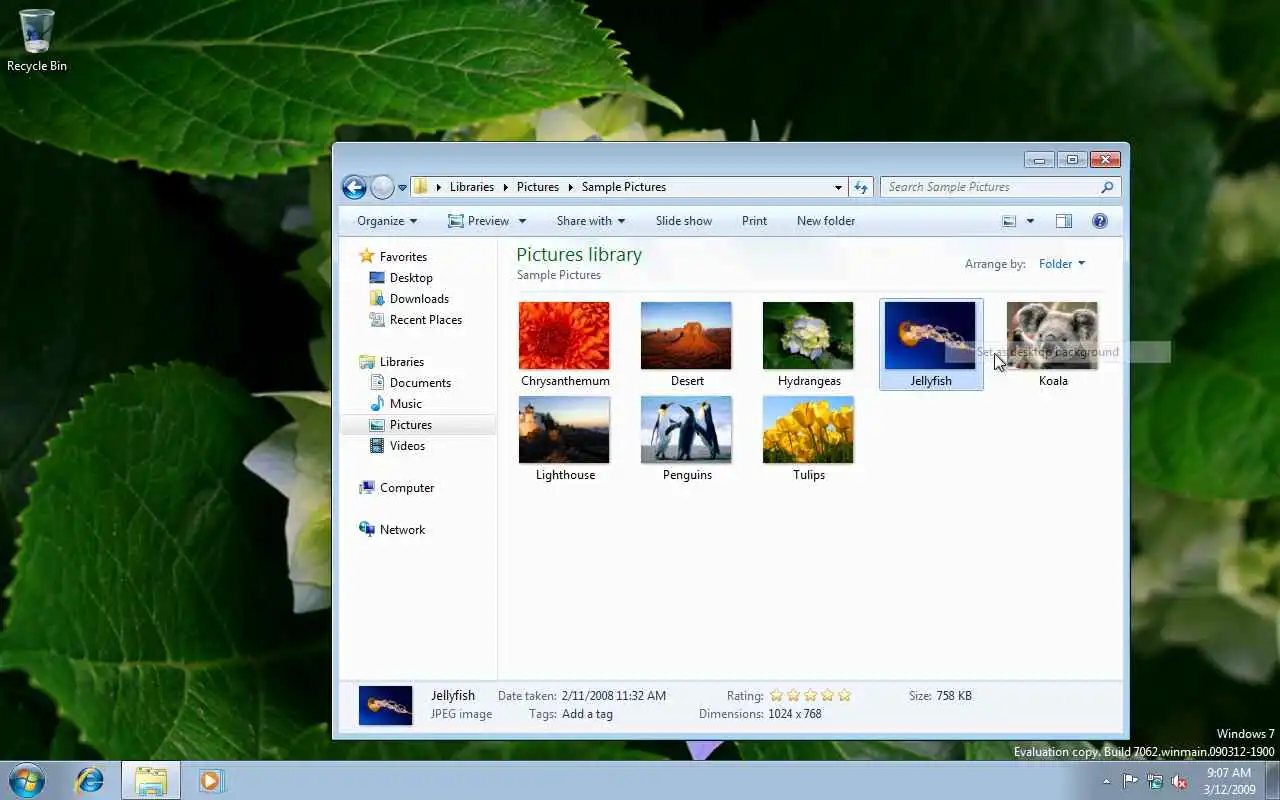
Task: Open the clock showing 9:07 AM
Action: click(1230, 781)
